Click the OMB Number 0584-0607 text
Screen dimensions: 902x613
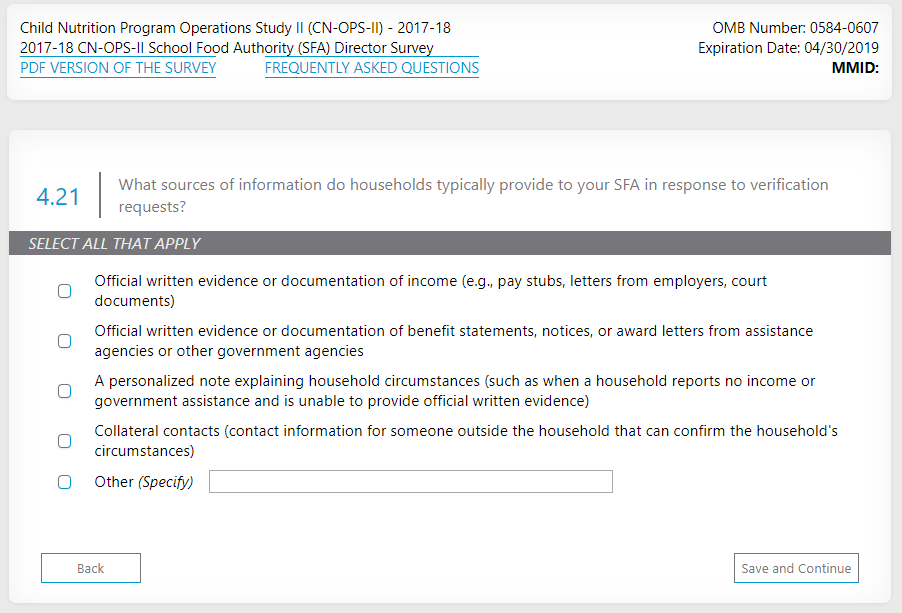[x=796, y=28]
